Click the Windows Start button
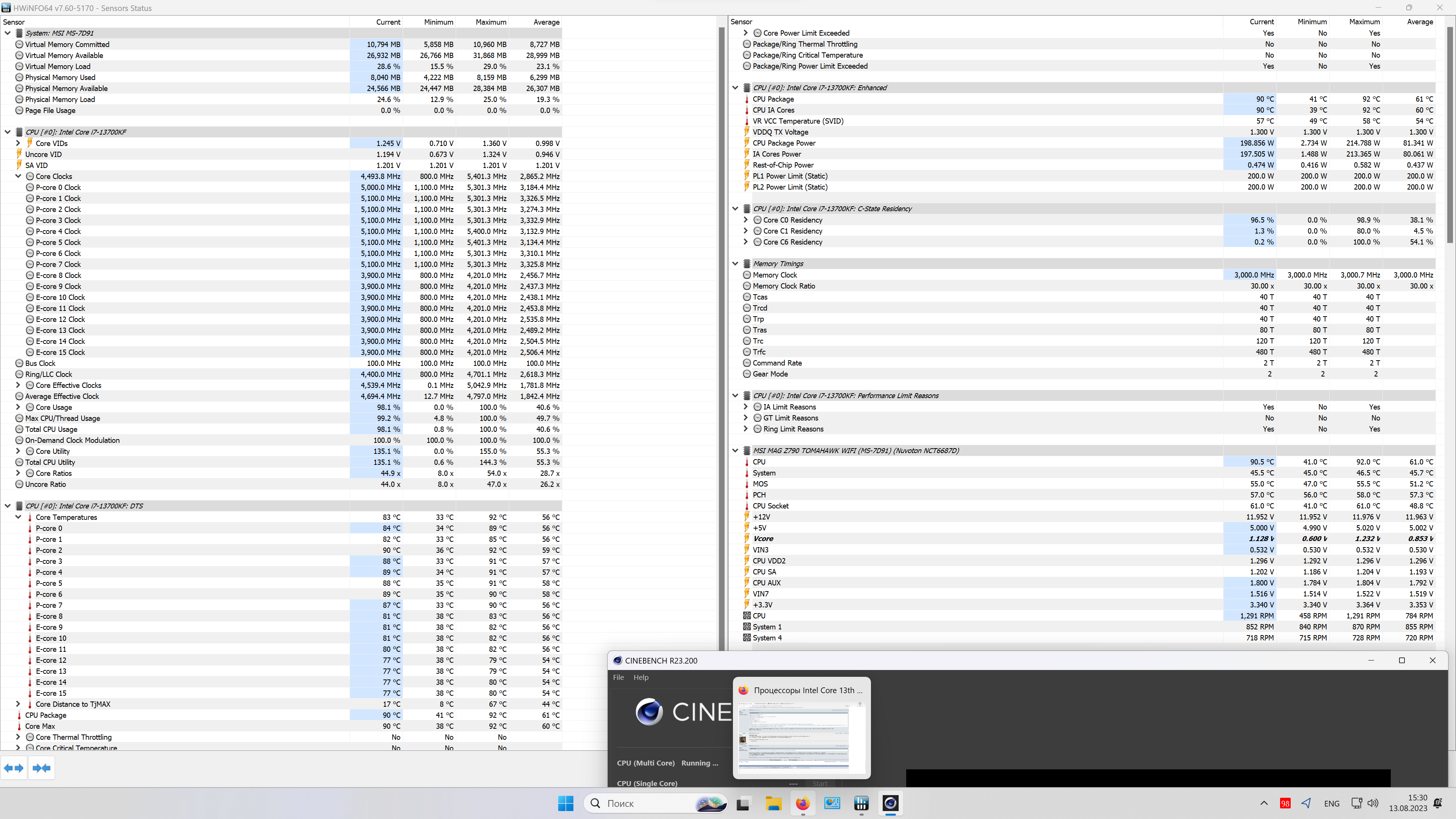Screen dimensions: 1456x819 pyautogui.click(x=565, y=803)
